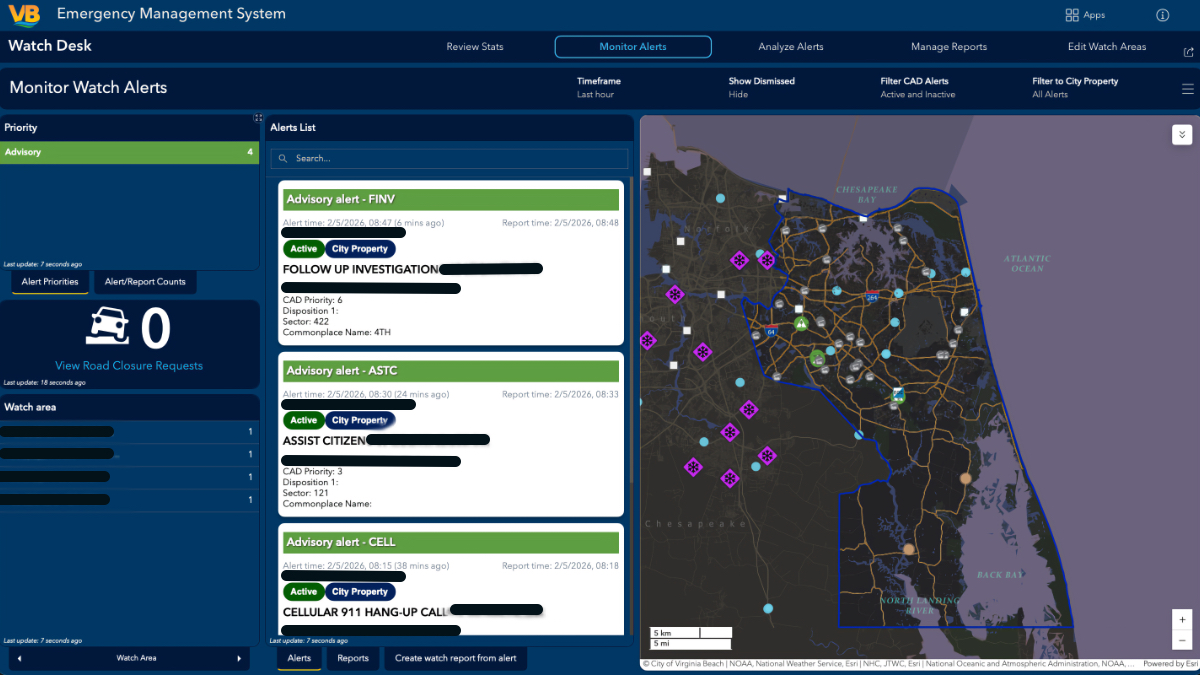Viewport: 1200px width, 675px height.
Task: Select the Alert/Report Counts tab
Action: coord(144,282)
